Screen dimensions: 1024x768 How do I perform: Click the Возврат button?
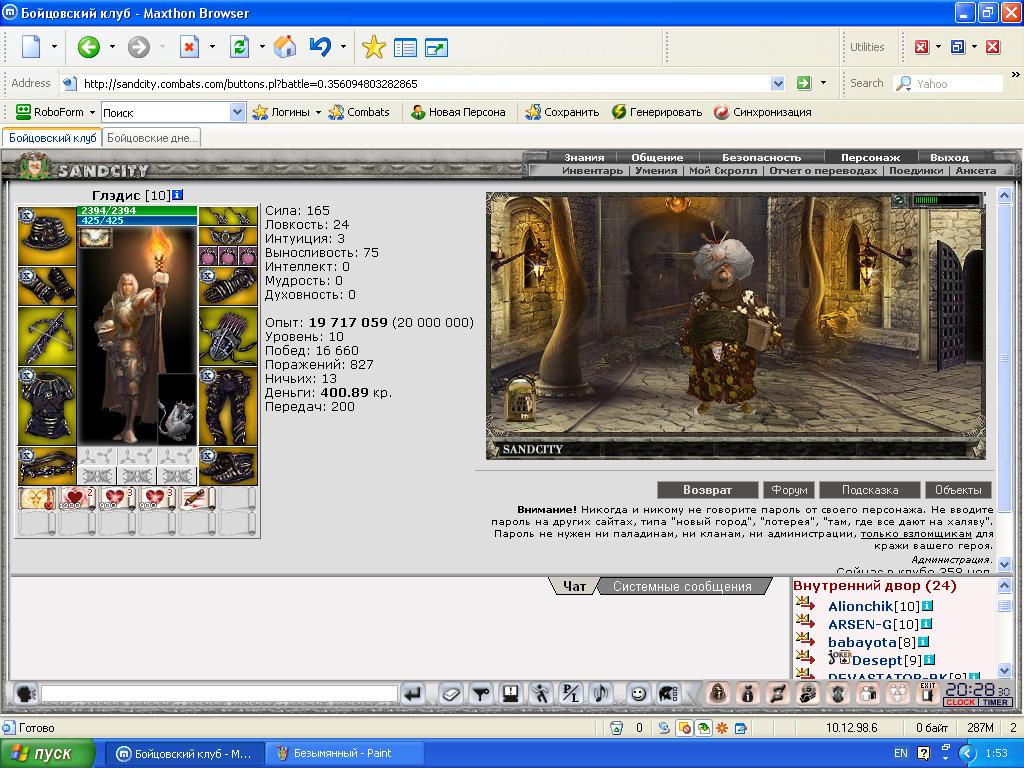(x=707, y=490)
